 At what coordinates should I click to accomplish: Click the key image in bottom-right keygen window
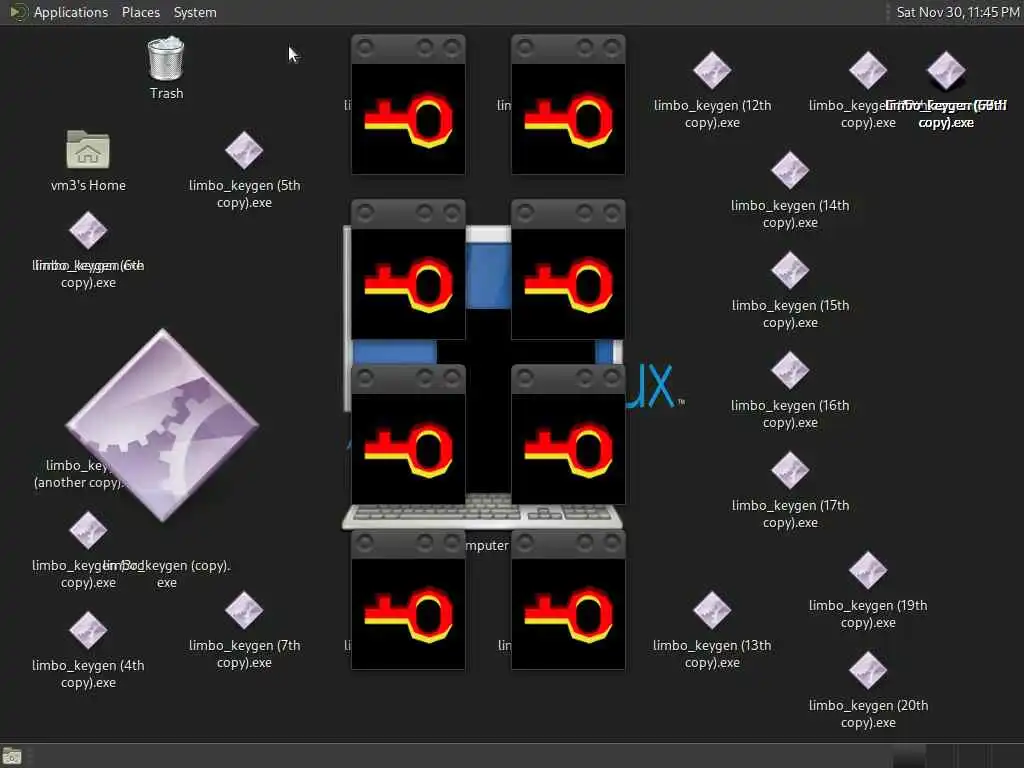568,615
